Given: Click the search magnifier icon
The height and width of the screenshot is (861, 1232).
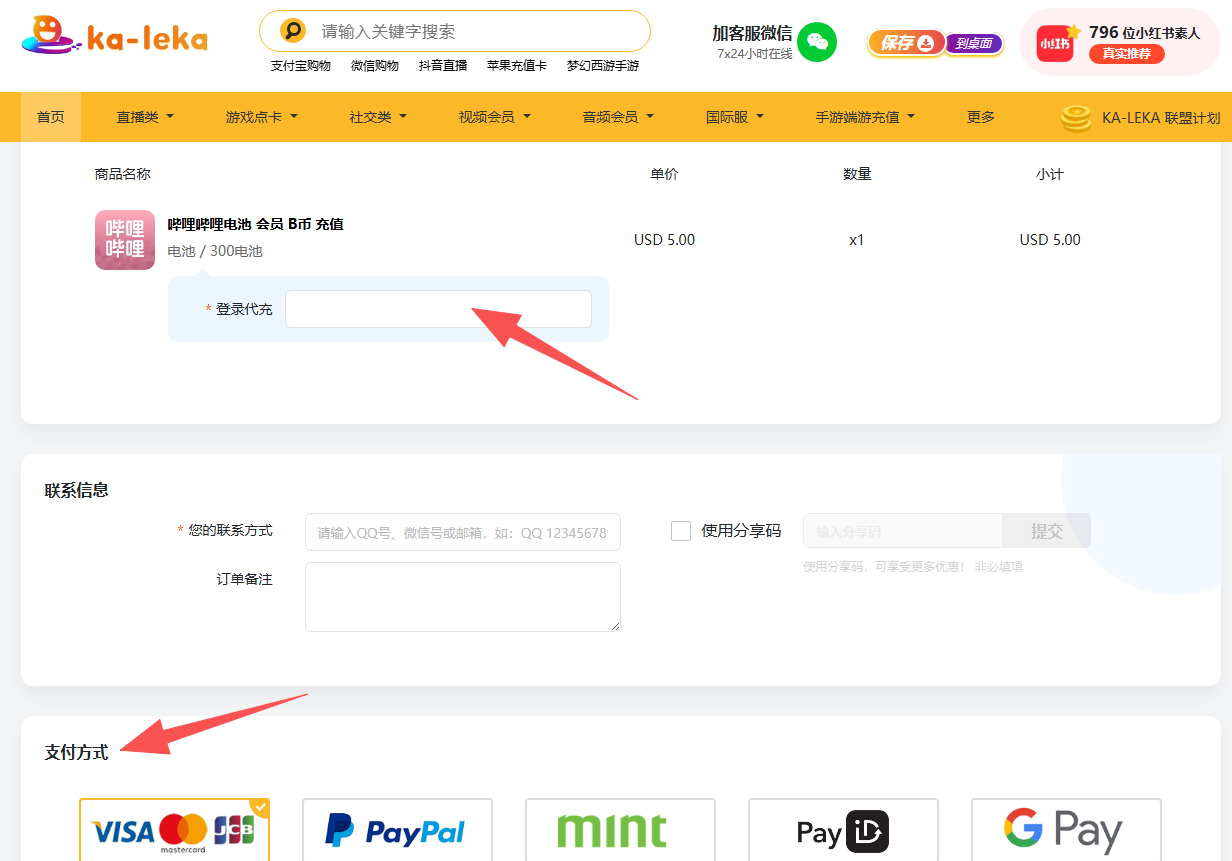Looking at the screenshot, I should click(292, 31).
